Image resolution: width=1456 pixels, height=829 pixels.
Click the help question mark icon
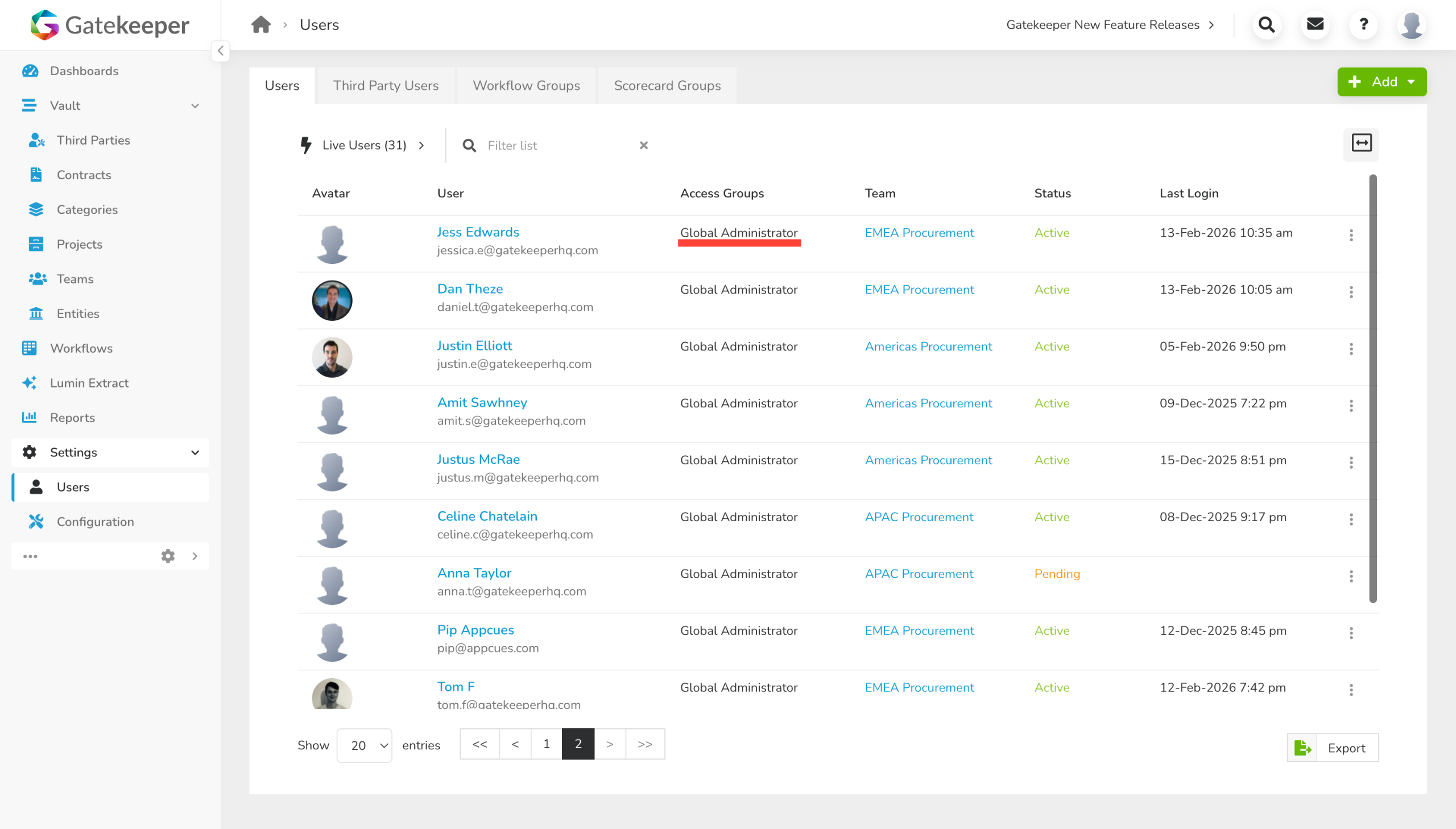click(x=1363, y=24)
